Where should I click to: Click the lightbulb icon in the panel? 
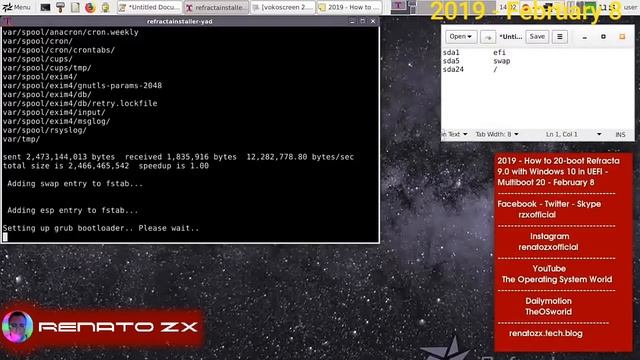[105, 7]
